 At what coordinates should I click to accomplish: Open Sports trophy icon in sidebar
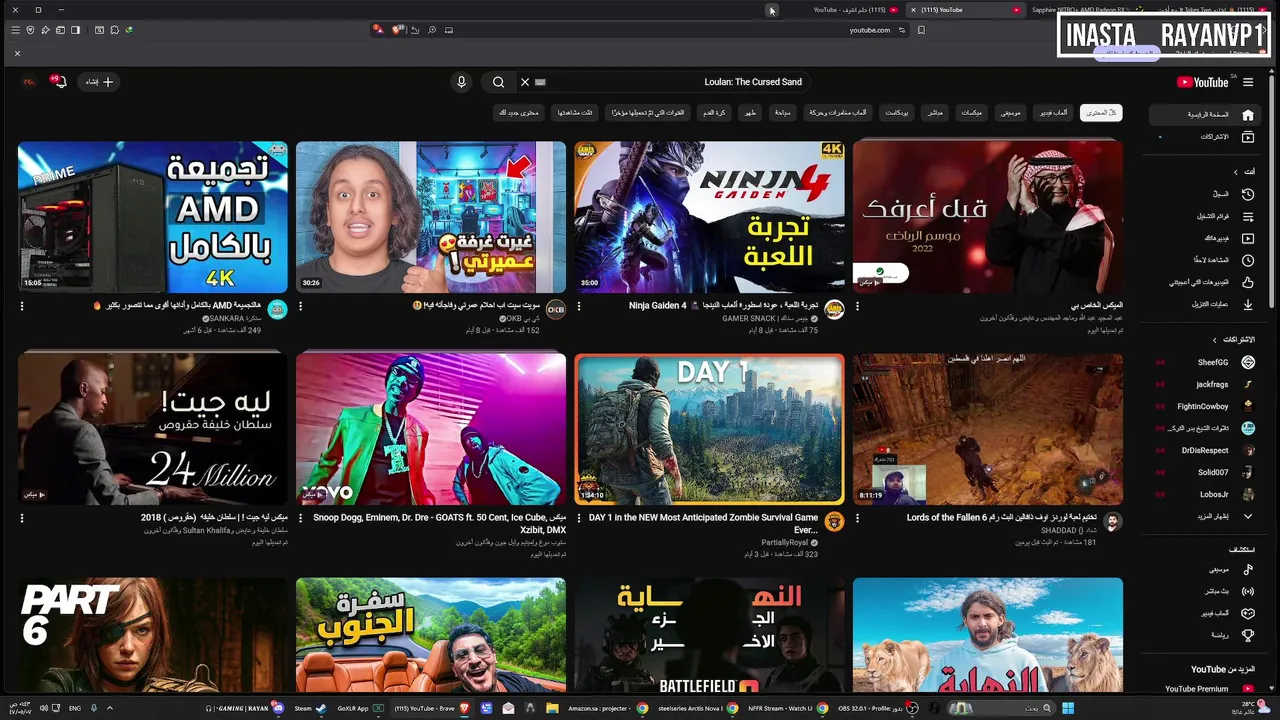pos(1248,635)
